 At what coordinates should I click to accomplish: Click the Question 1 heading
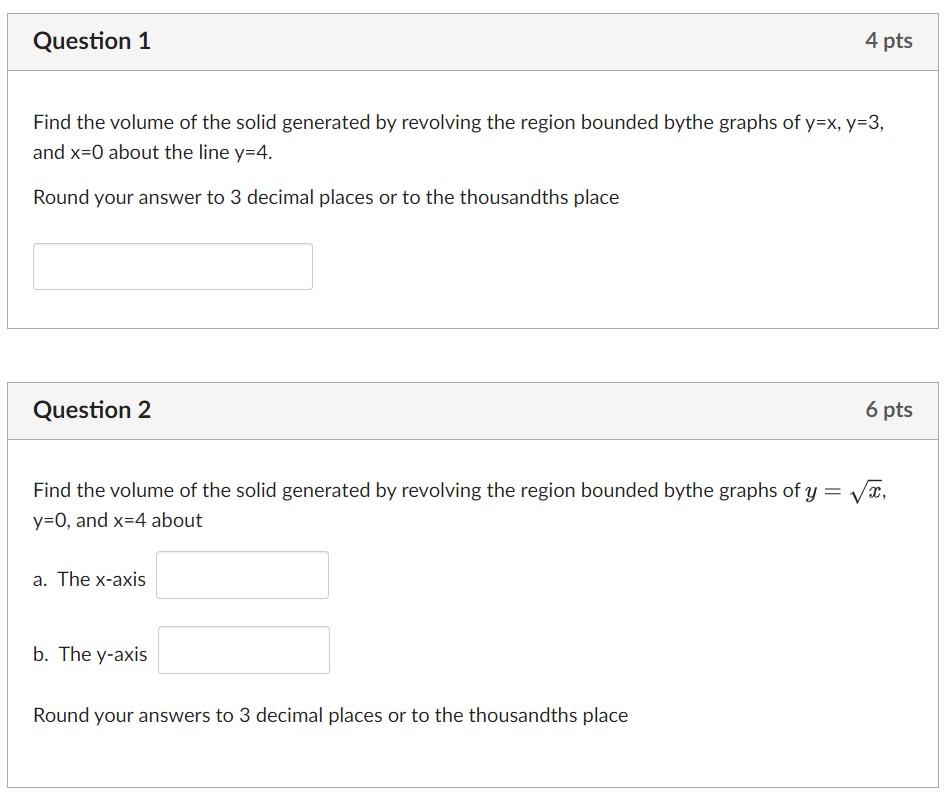92,41
